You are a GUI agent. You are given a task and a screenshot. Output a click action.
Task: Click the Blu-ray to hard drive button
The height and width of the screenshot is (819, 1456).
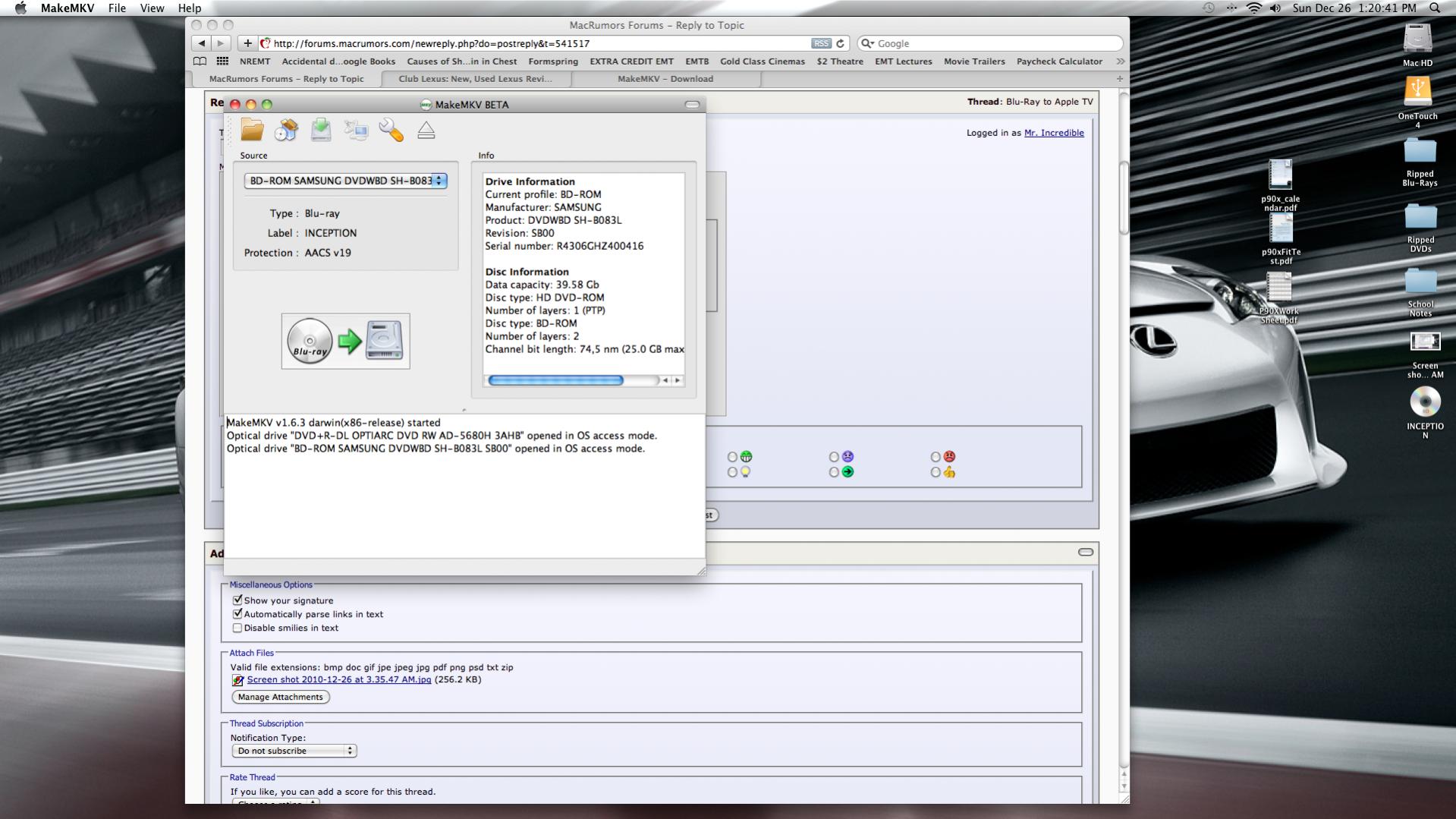click(x=345, y=341)
